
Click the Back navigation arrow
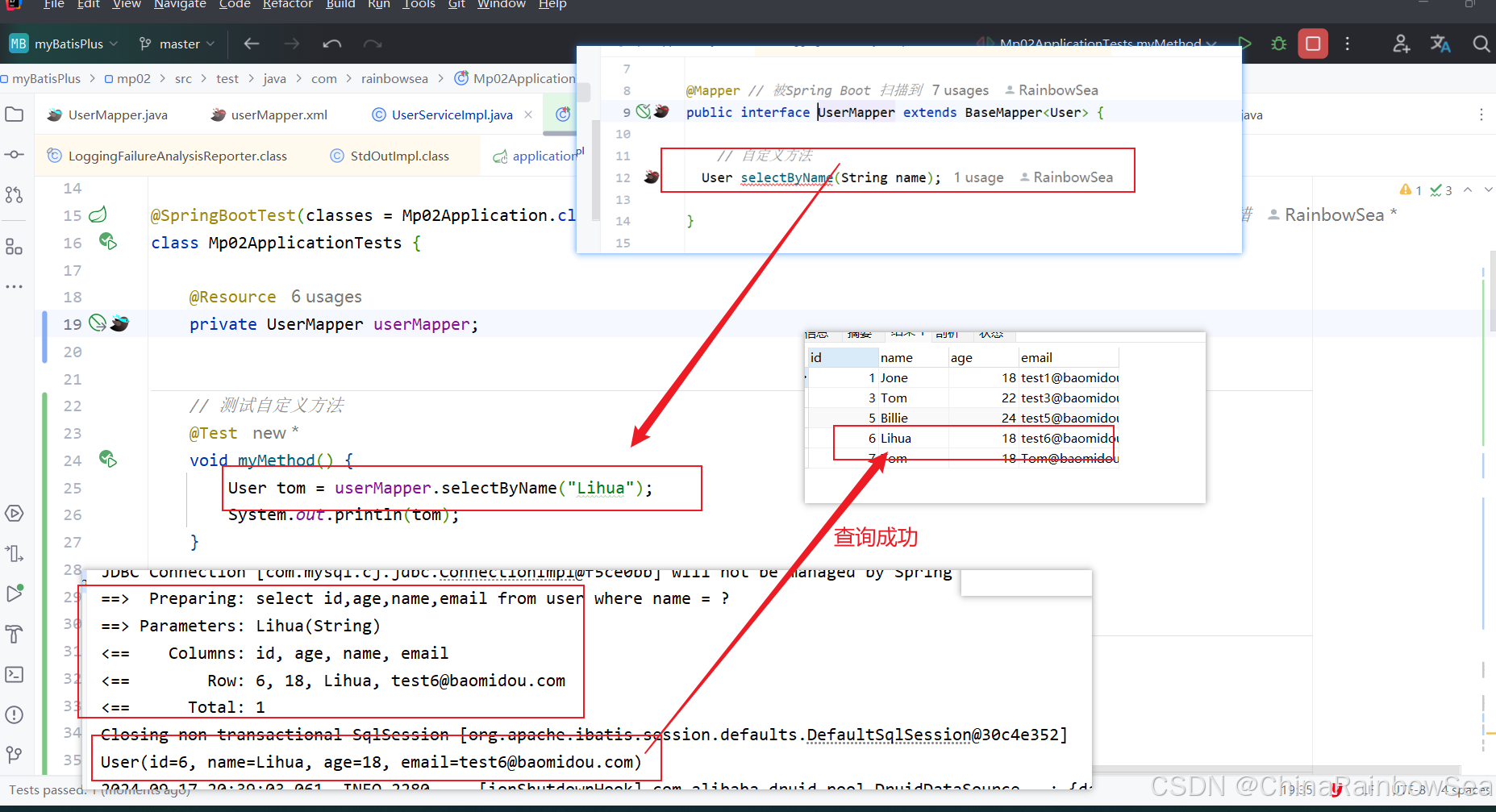coord(252,44)
